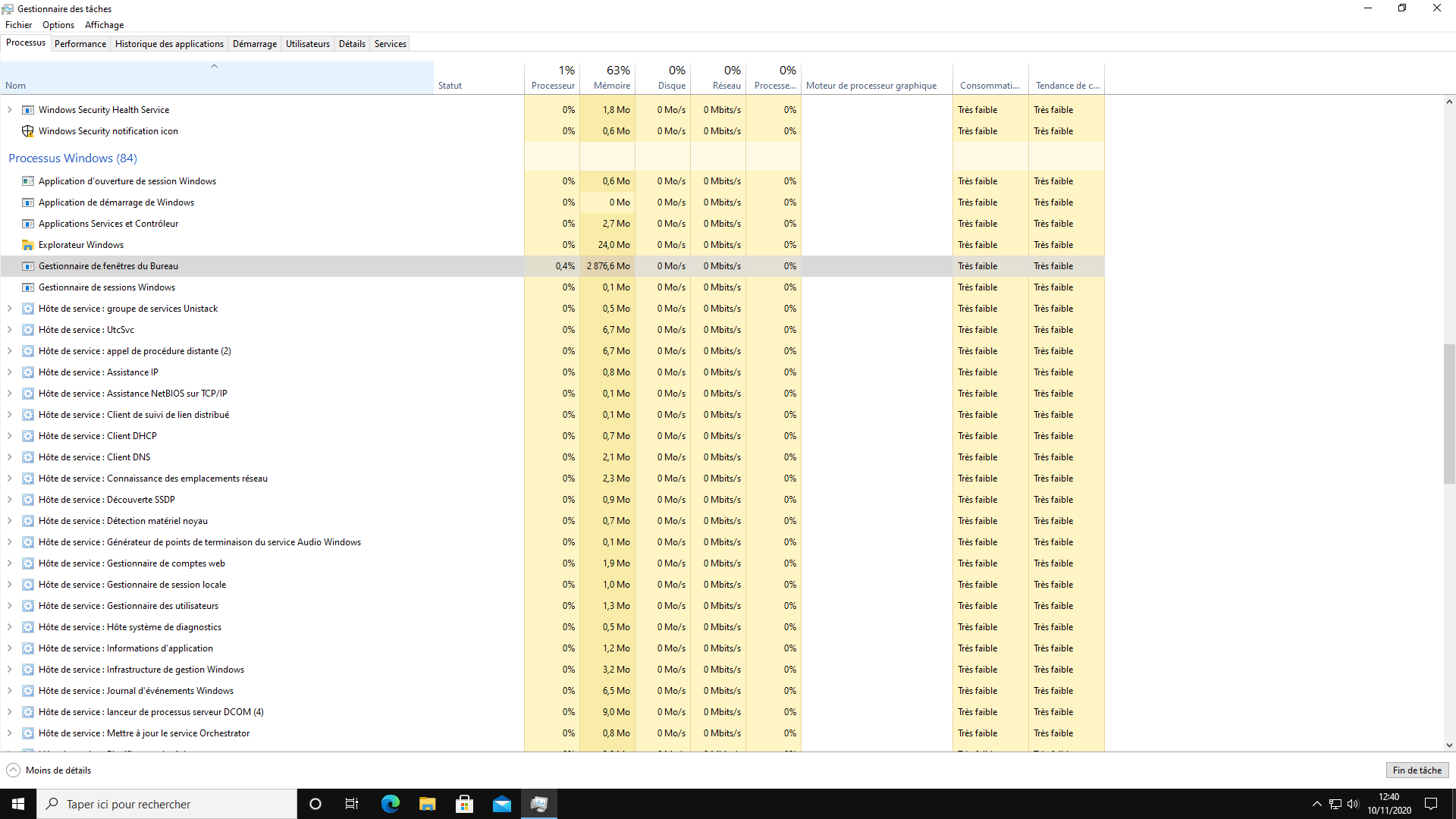Switch to the Démarrage tab
Viewport: 1456px width, 819px height.
point(255,44)
